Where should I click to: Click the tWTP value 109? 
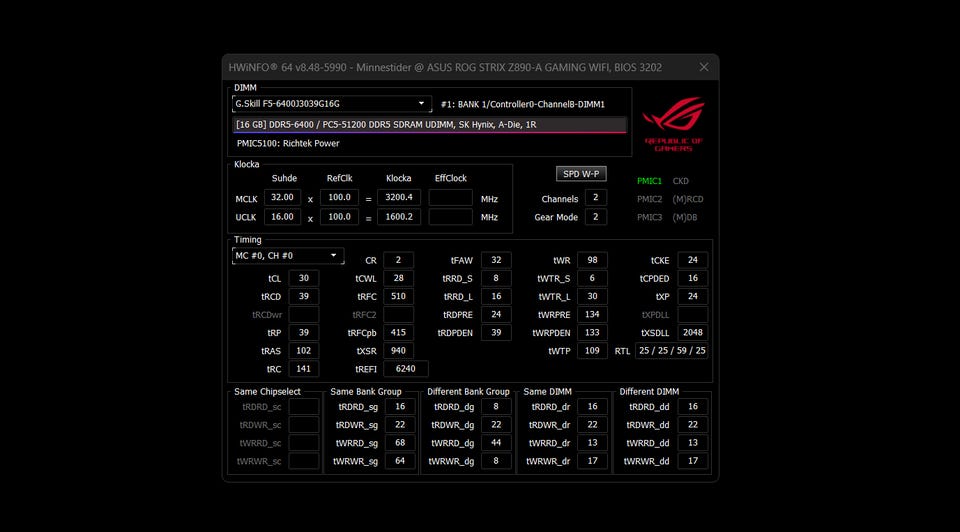pos(592,351)
